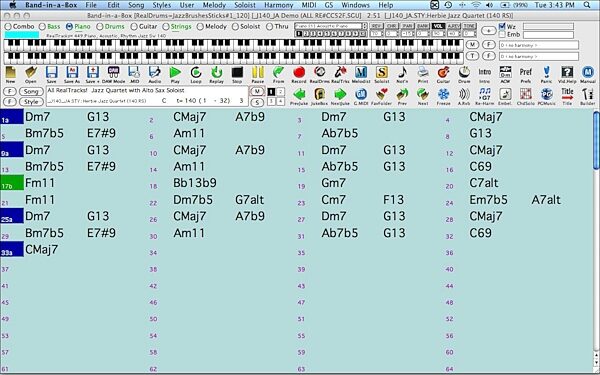Select the Strings radio button
The height and width of the screenshot is (375, 600).
(x=166, y=27)
